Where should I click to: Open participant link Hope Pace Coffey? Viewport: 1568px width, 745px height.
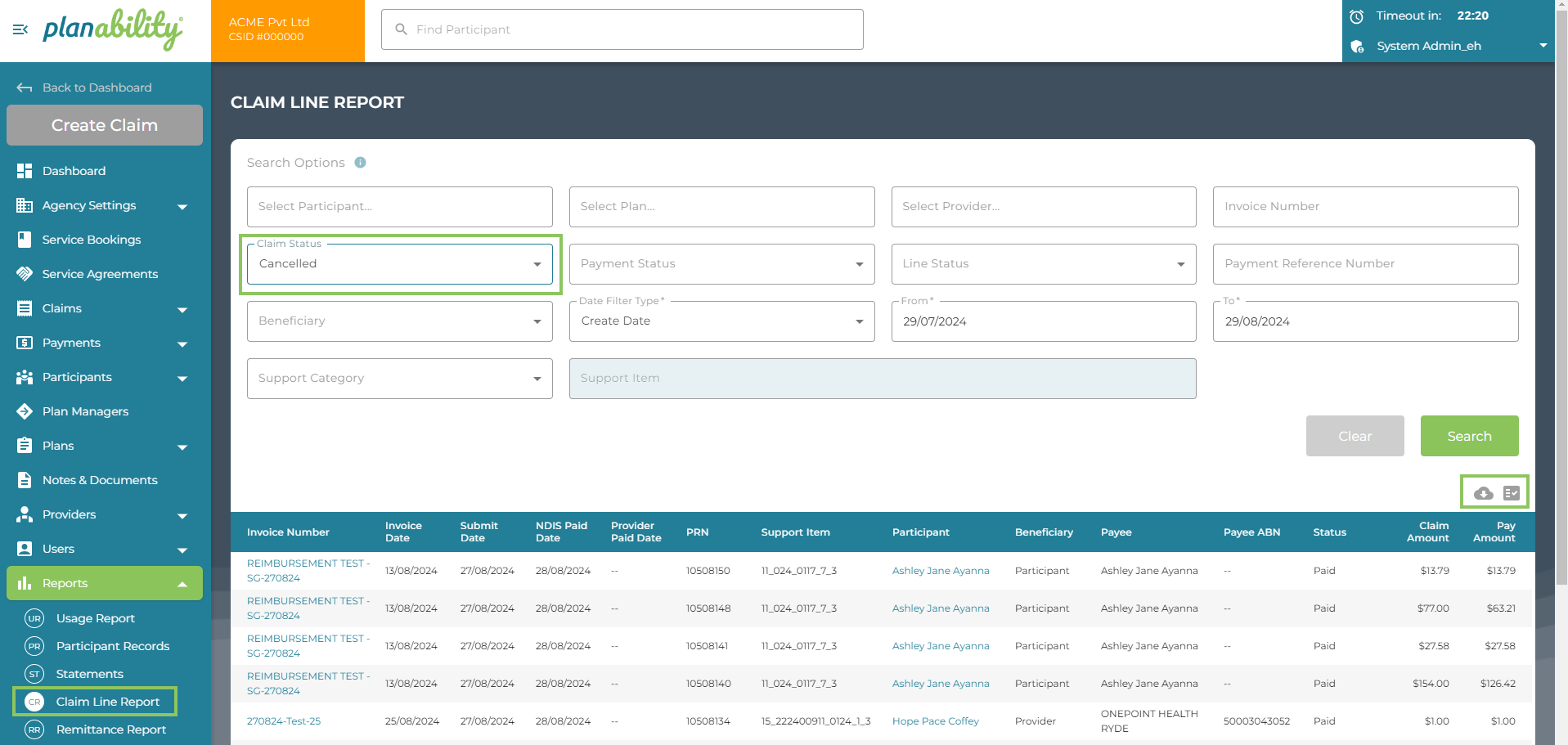pyautogui.click(x=935, y=721)
